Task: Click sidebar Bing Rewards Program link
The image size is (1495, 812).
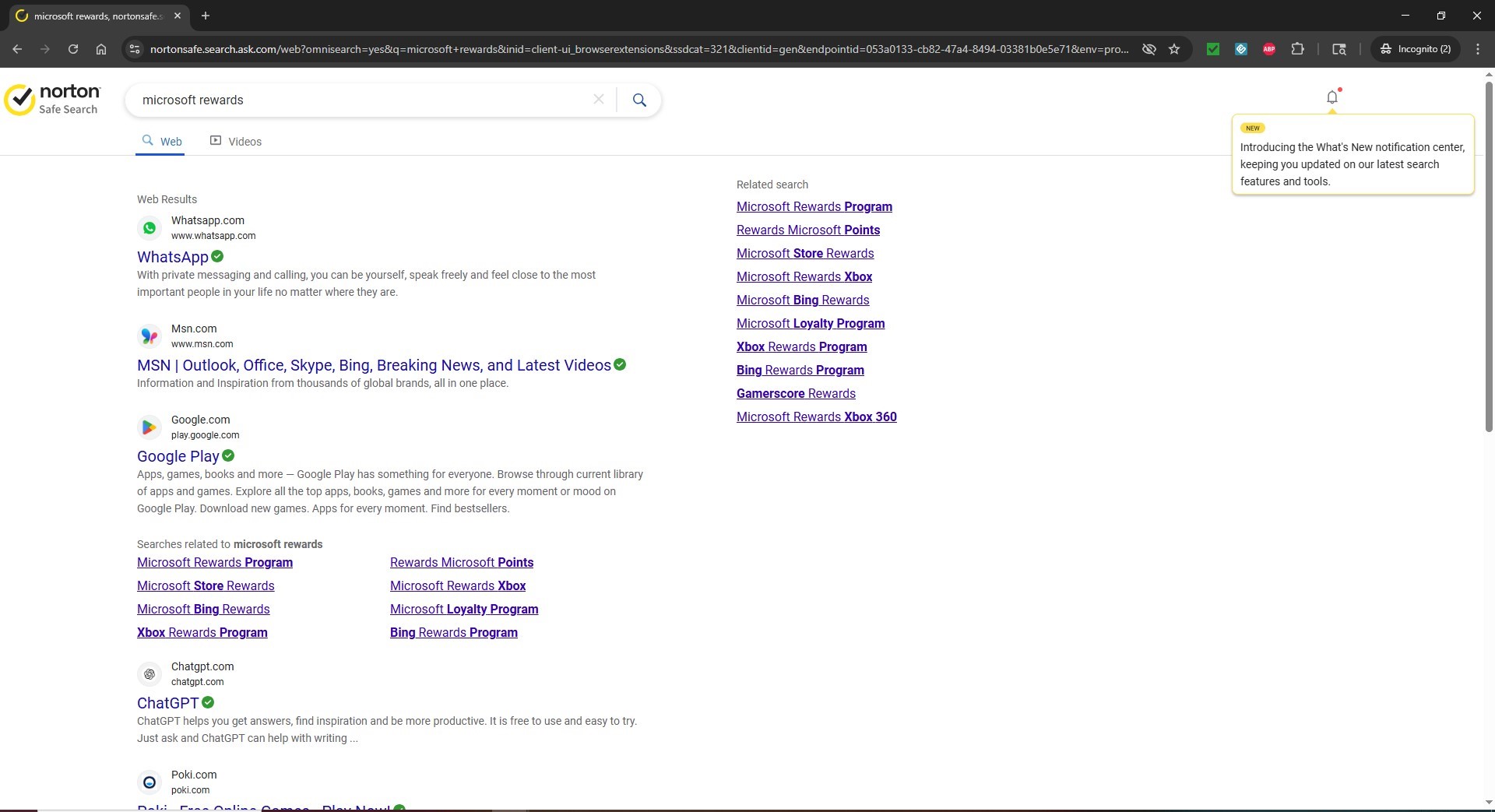Action: 800,370
